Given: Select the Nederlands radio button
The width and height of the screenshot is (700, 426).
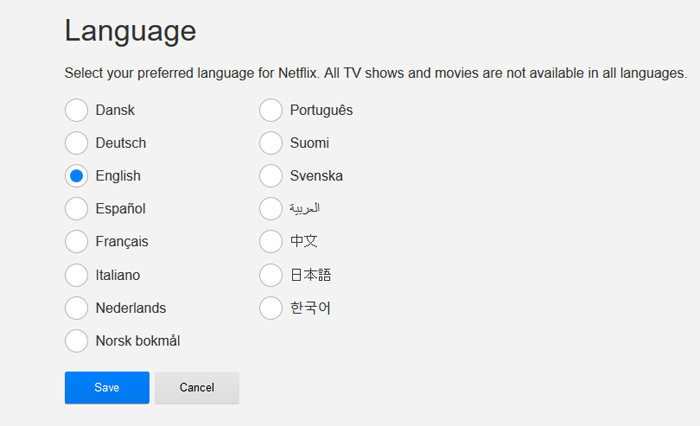Looking at the screenshot, I should tap(76, 308).
